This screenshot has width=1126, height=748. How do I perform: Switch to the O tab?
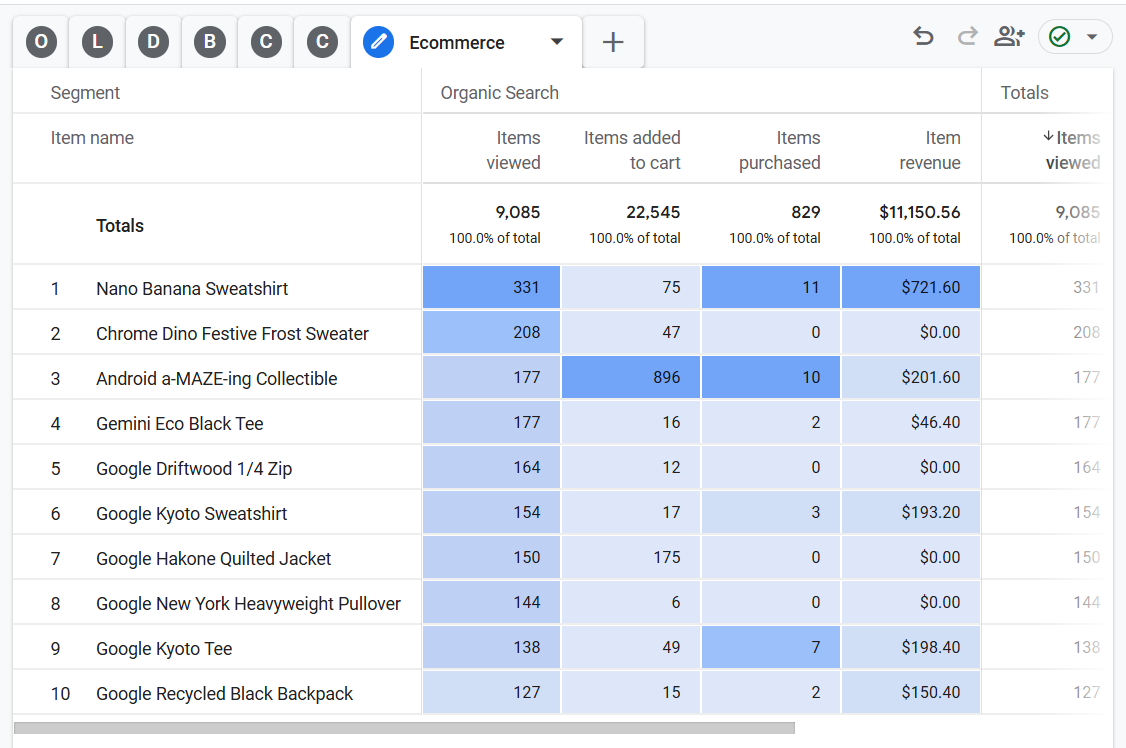point(41,42)
